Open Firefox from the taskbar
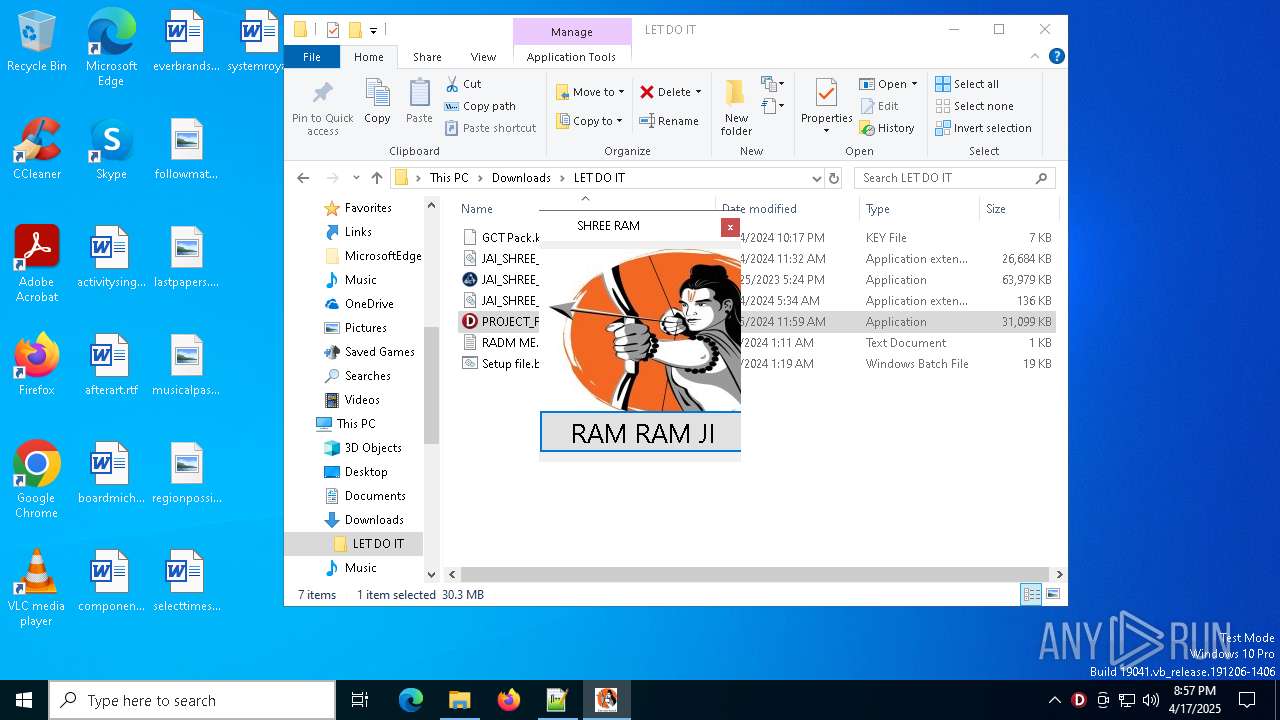 (x=508, y=700)
